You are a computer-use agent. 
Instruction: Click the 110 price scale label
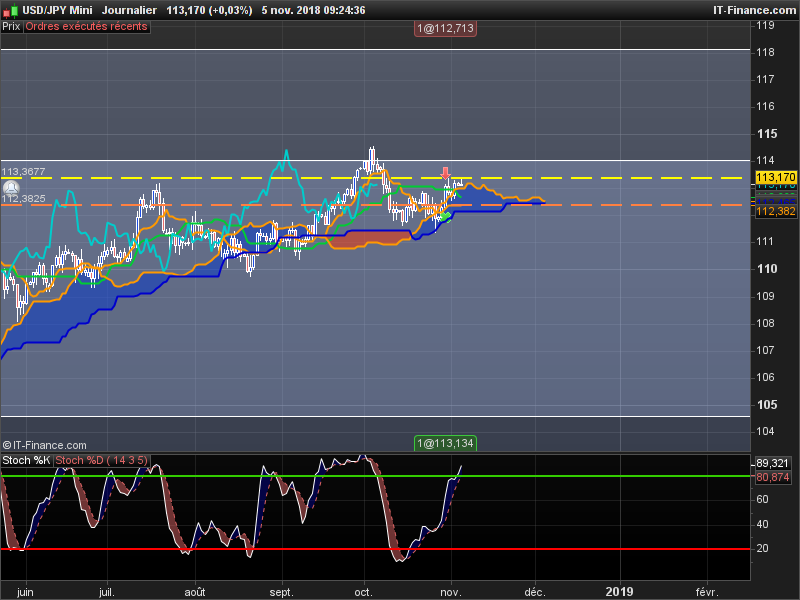click(x=767, y=269)
